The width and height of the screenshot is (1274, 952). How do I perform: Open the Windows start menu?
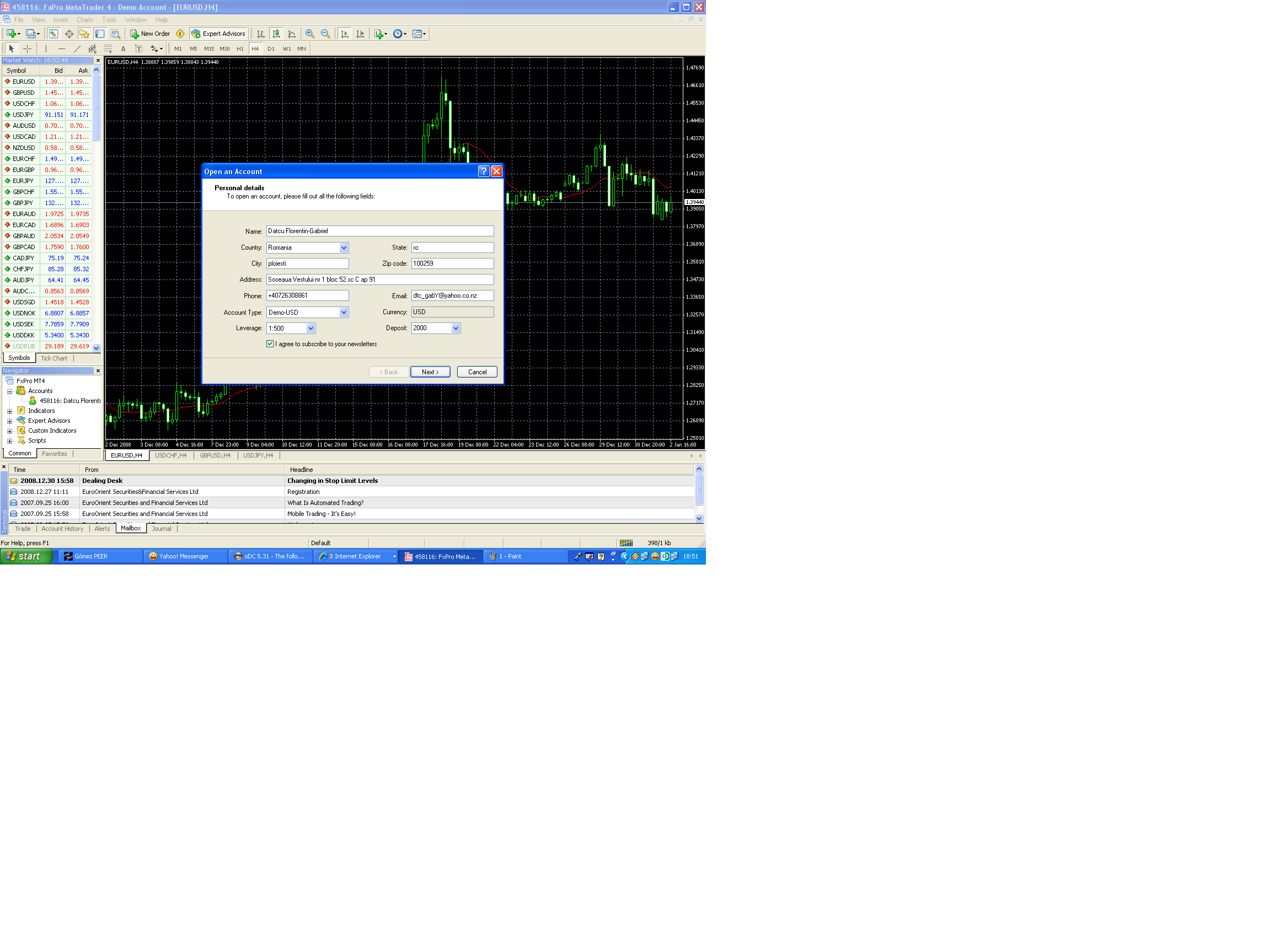pos(26,557)
